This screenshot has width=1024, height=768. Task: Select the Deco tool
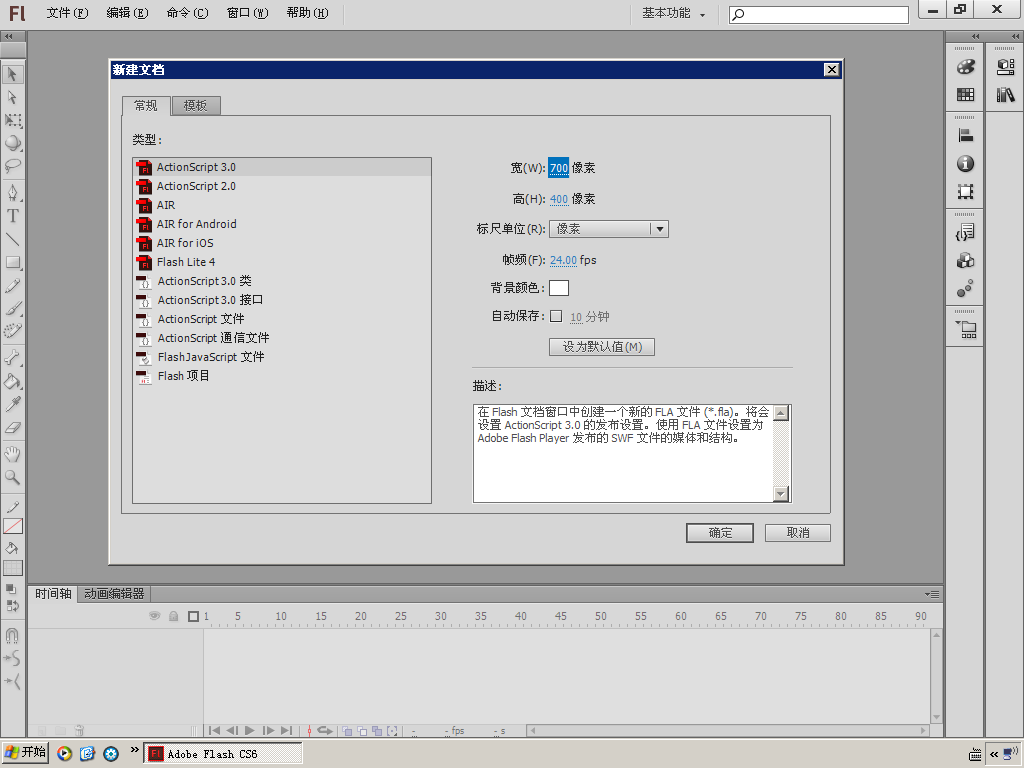(x=12, y=331)
